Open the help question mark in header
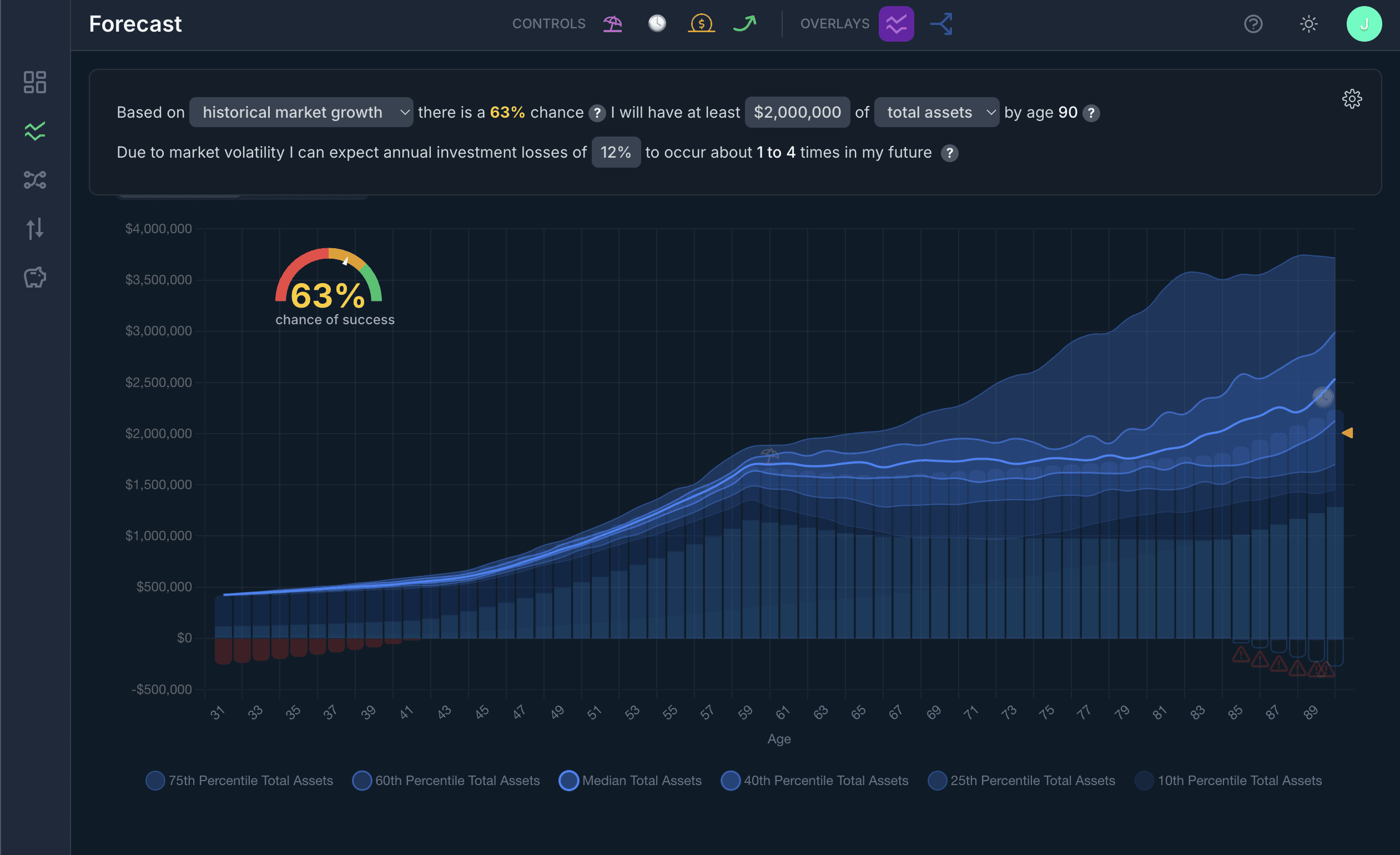Image resolution: width=1400 pixels, height=855 pixels. (1253, 24)
